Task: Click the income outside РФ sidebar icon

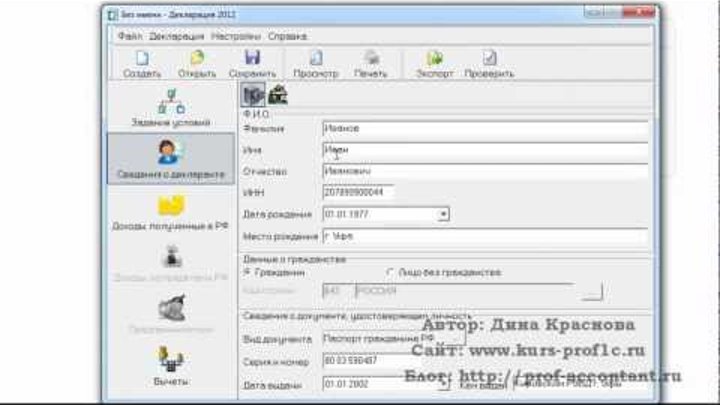Action: click(171, 256)
